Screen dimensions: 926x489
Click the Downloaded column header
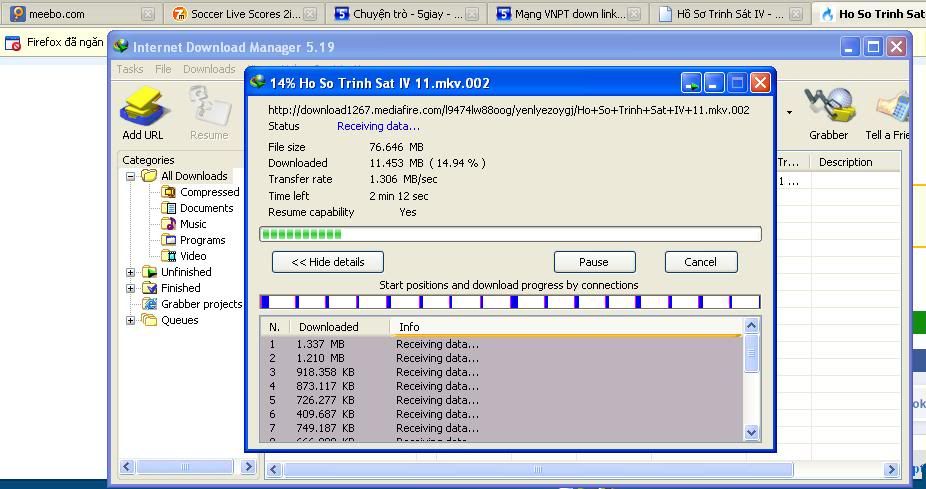(339, 327)
